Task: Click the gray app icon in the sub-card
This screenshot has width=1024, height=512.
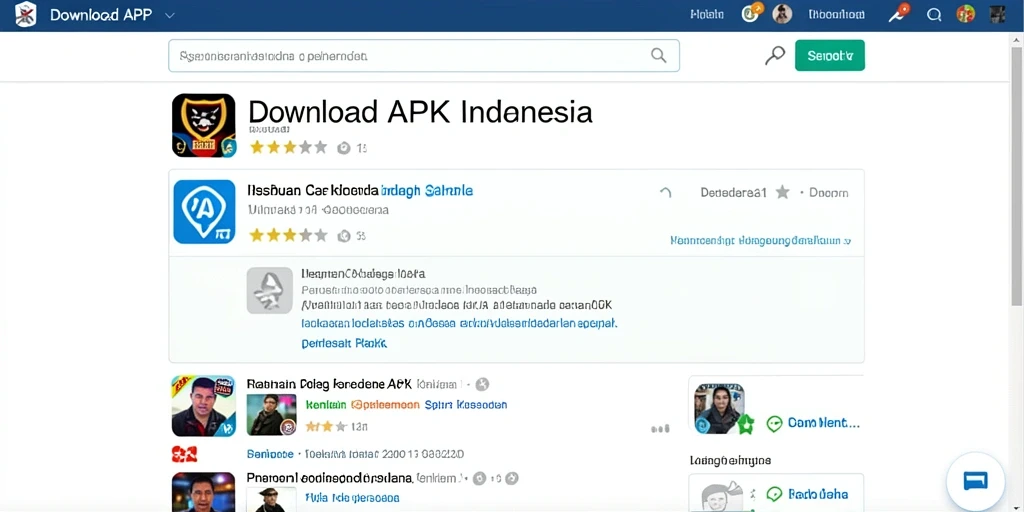Action: (x=269, y=290)
